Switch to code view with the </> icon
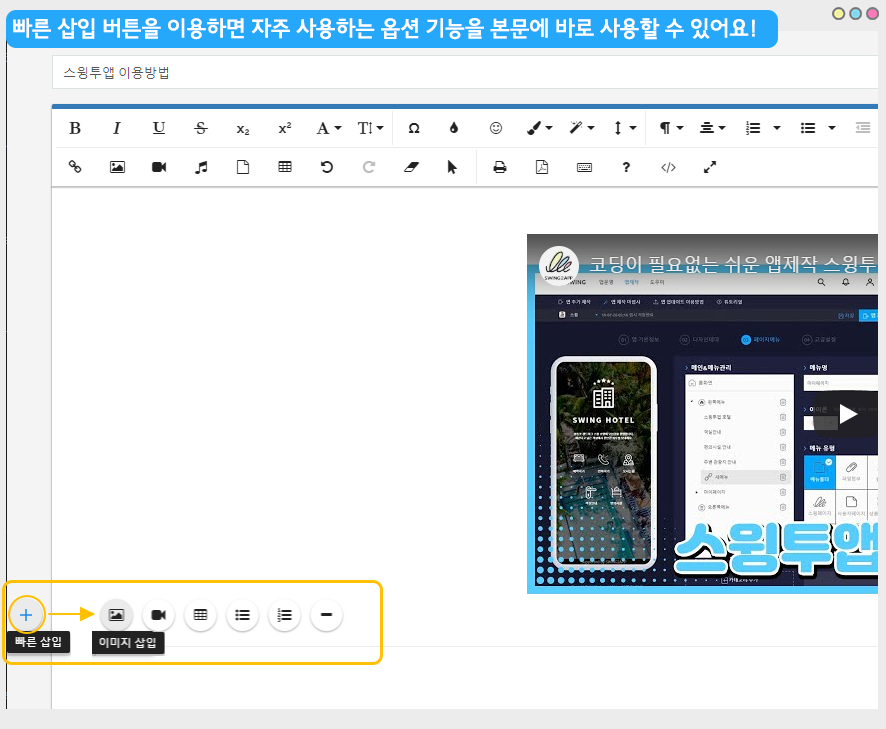886x729 pixels. pyautogui.click(x=668, y=167)
